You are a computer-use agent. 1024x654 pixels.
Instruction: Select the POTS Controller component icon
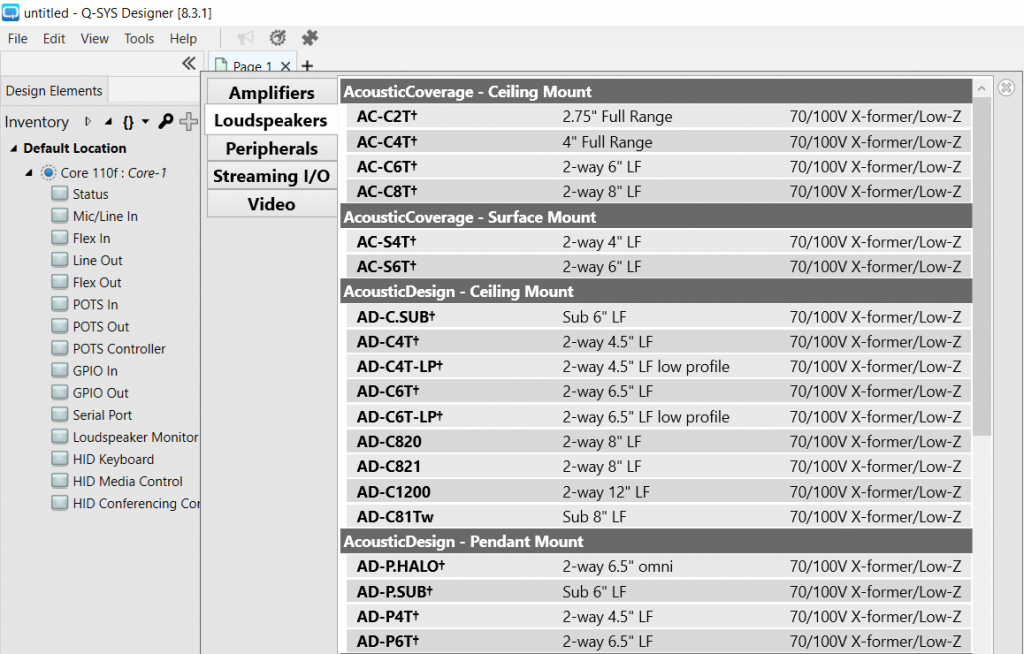click(59, 348)
